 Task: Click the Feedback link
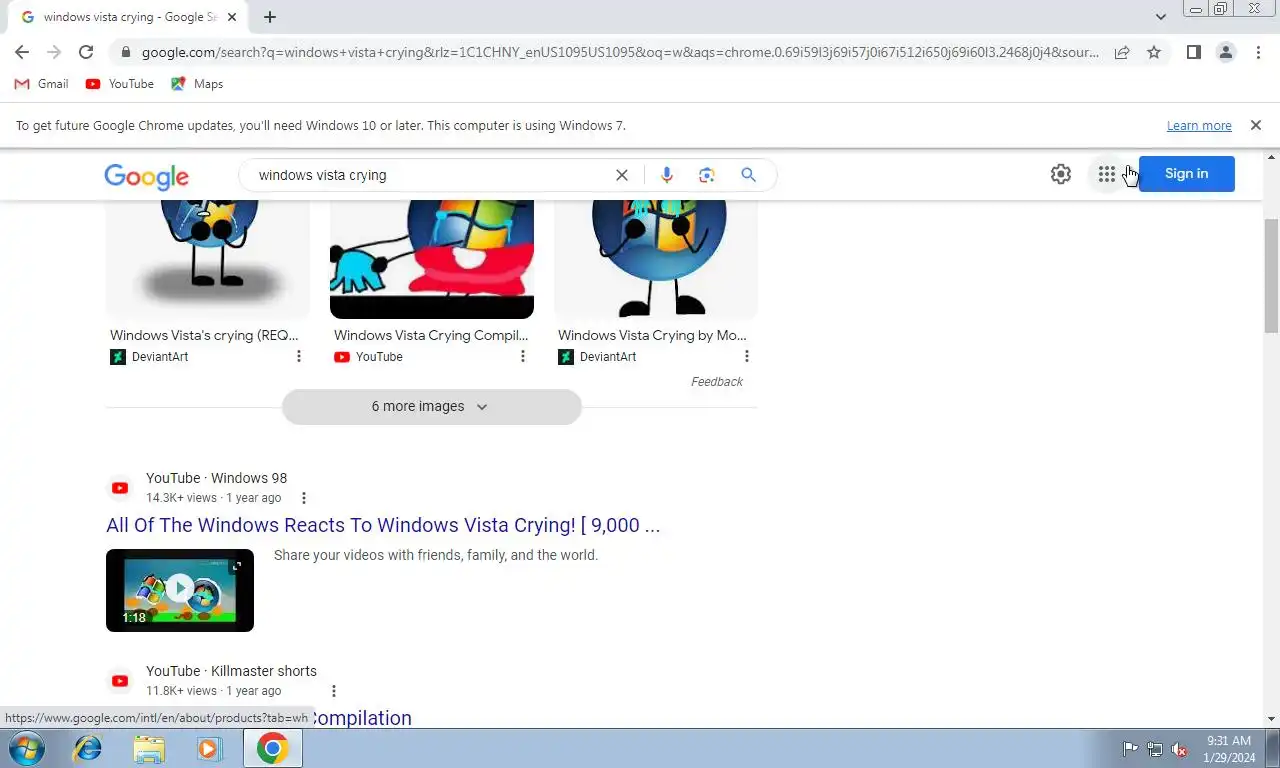pos(717,382)
